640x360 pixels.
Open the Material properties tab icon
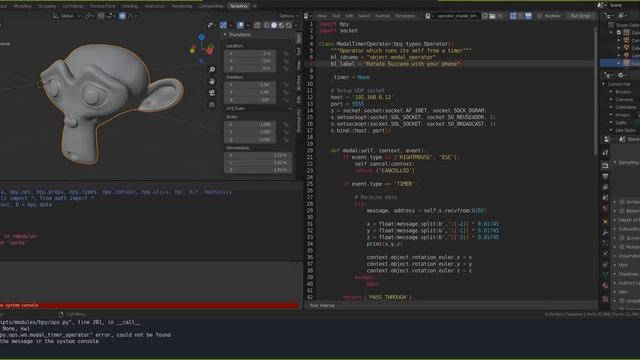click(x=605, y=286)
